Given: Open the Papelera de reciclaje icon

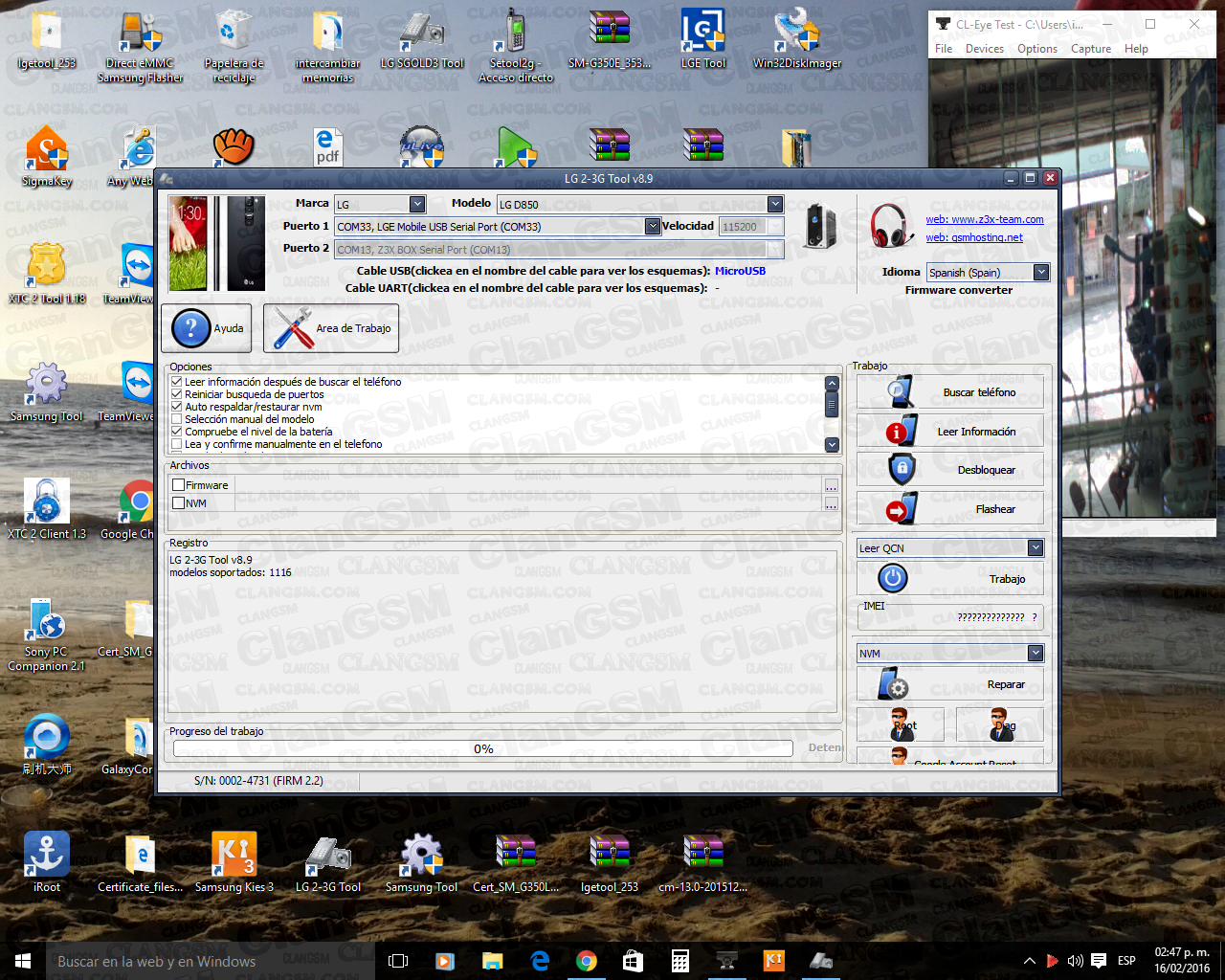Looking at the screenshot, I should pos(234,46).
